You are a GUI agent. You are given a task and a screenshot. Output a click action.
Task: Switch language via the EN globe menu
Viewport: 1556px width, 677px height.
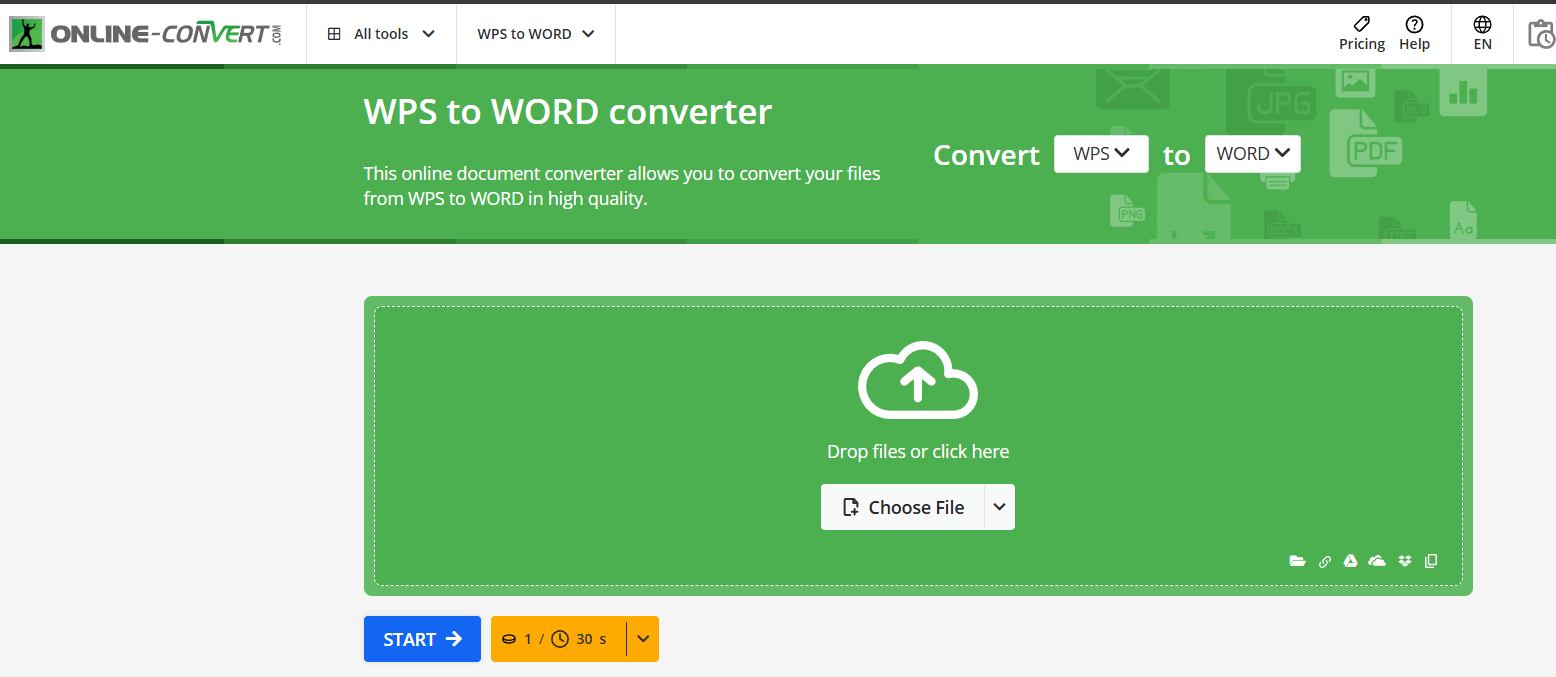(1482, 32)
